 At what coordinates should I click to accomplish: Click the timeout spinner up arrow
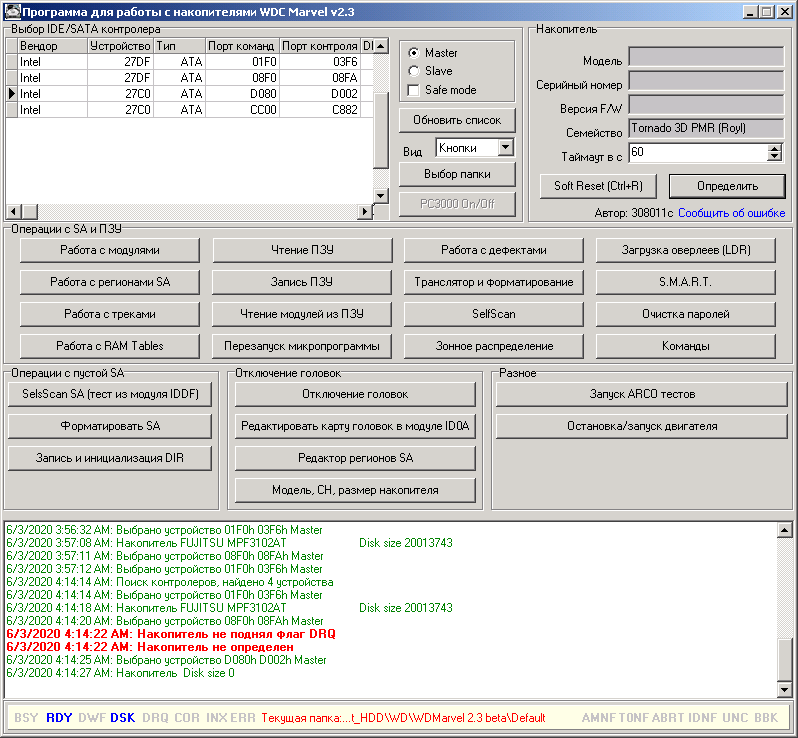[774, 148]
